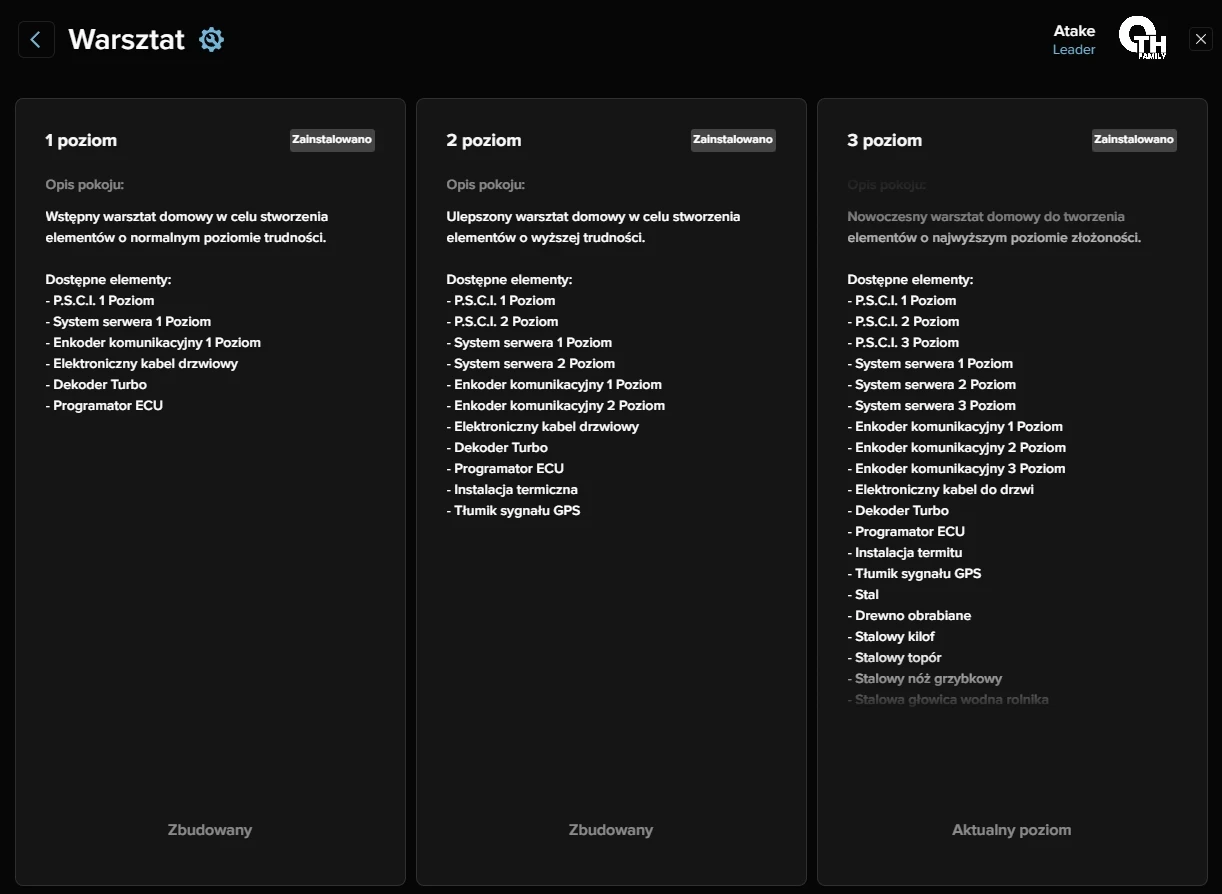Screen dimensions: 1222x894
Task: Select the 2 poziom card title
Action: (483, 141)
